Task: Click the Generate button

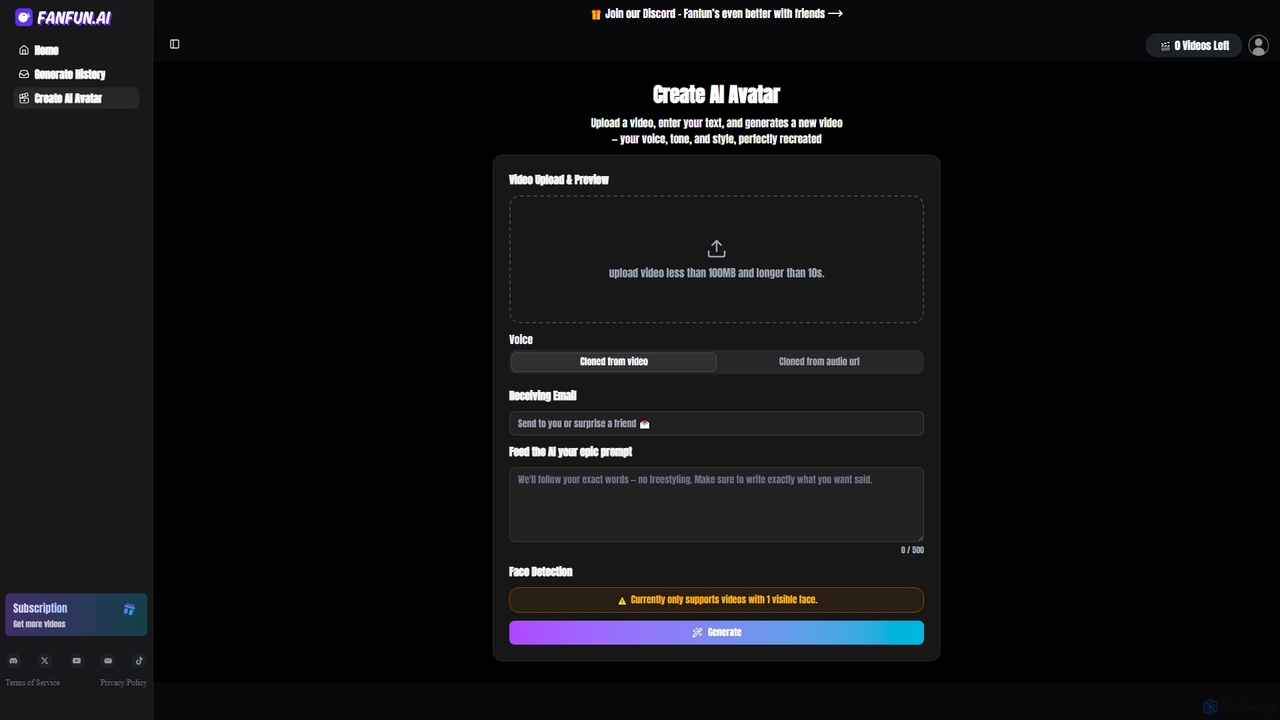Action: [x=716, y=632]
